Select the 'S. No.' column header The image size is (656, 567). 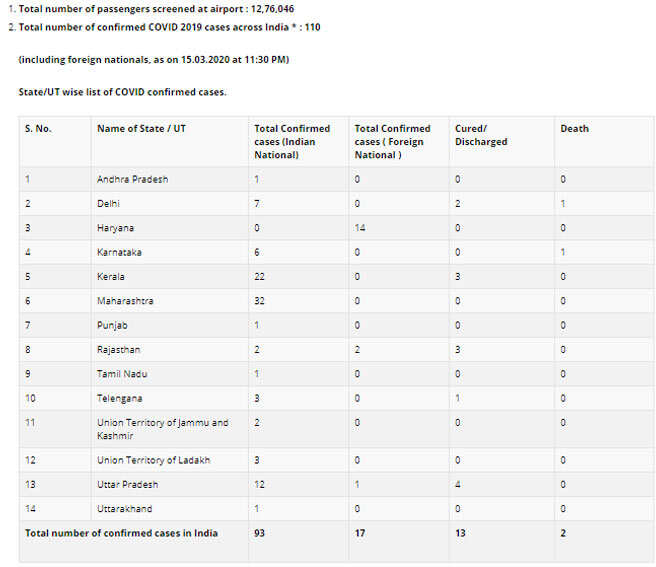[38, 128]
